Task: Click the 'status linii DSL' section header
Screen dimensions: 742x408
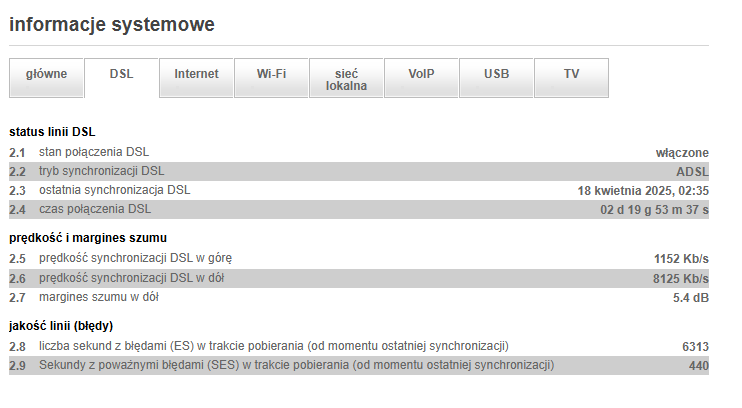Action: pyautogui.click(x=52, y=132)
